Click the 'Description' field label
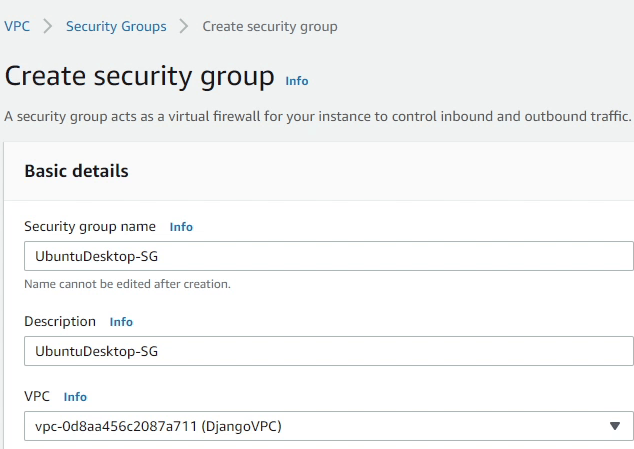The image size is (634, 449). 60,322
